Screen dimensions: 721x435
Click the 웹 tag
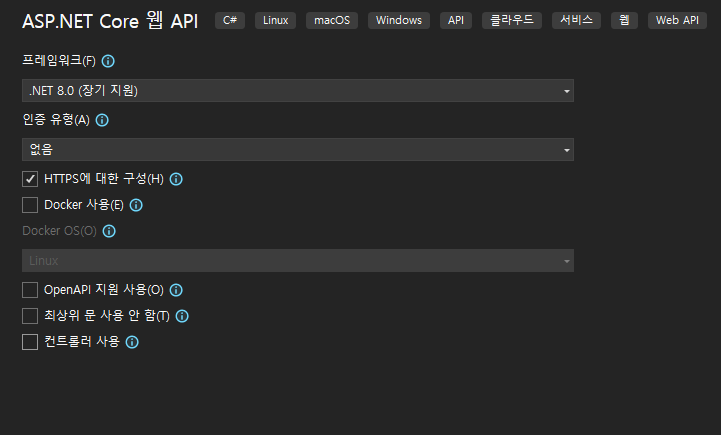pos(624,21)
